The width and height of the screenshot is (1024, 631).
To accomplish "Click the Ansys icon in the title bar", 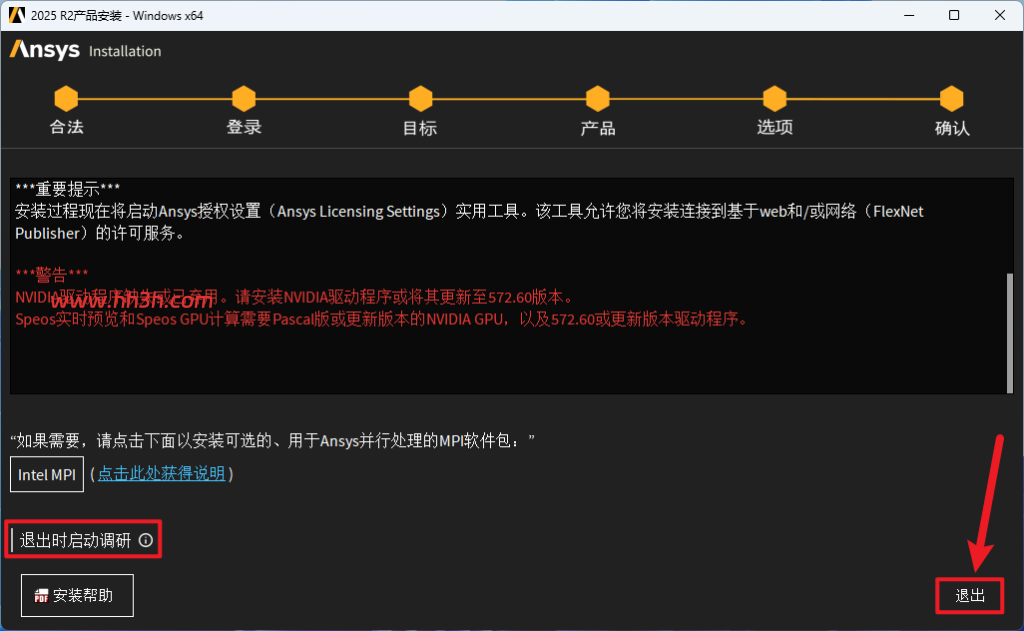I will (16, 15).
